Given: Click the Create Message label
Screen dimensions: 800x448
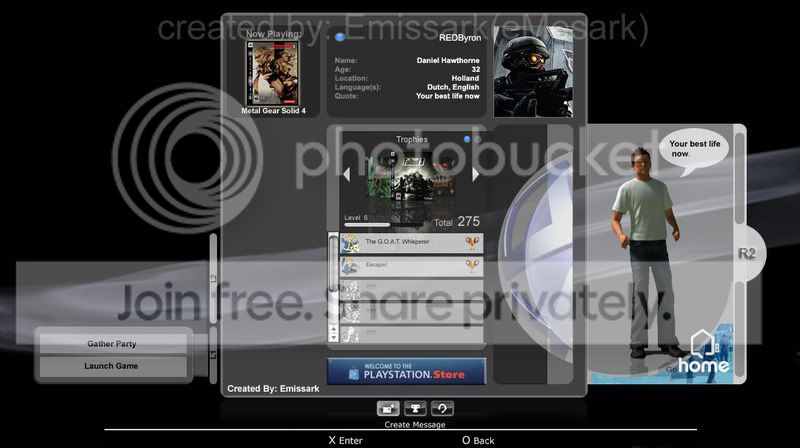Looking at the screenshot, I should 415,425.
